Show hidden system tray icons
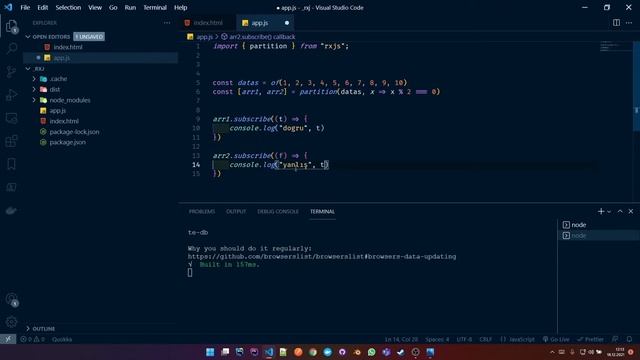This screenshot has width=640, height=360. tap(552, 352)
